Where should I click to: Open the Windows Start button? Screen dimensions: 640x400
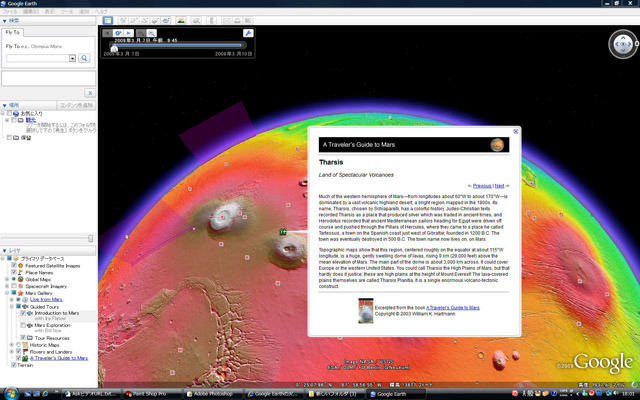point(11,393)
